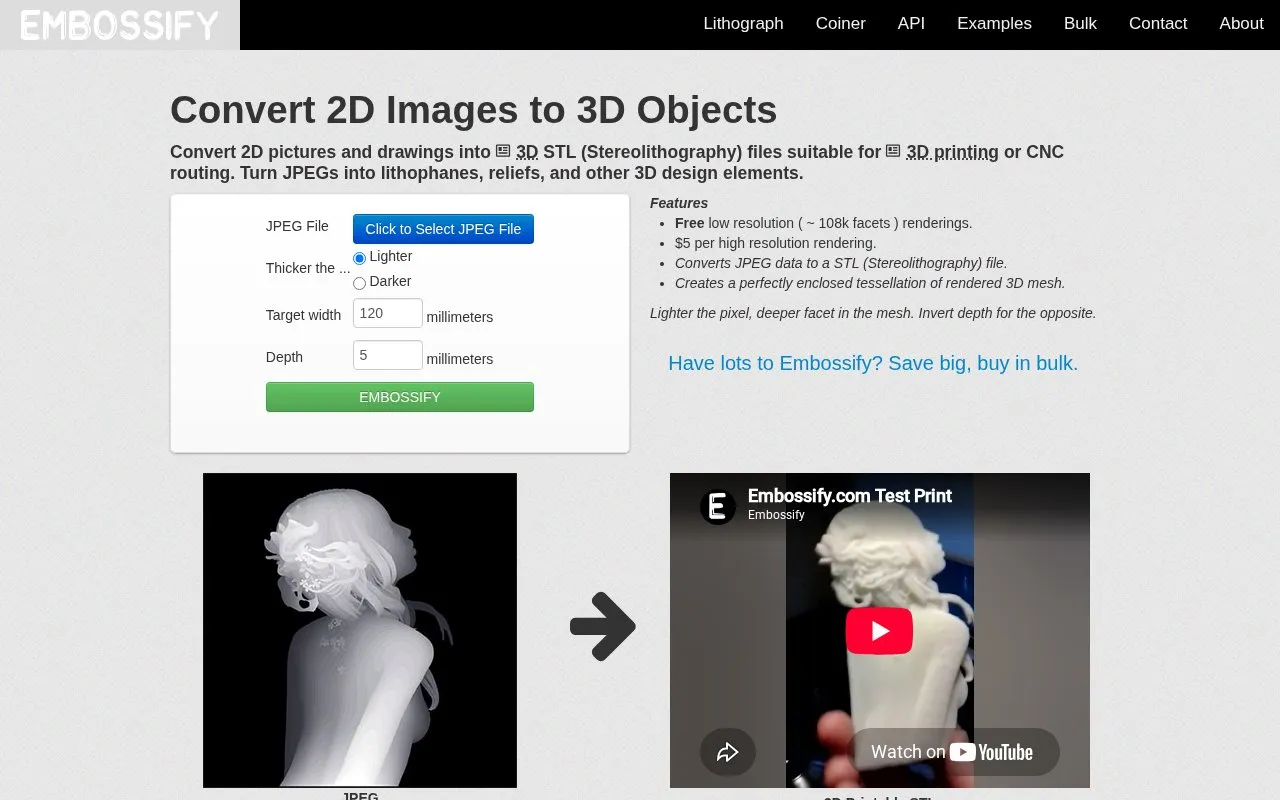
Task: Click the video share arrow icon
Action: pyautogui.click(x=727, y=752)
